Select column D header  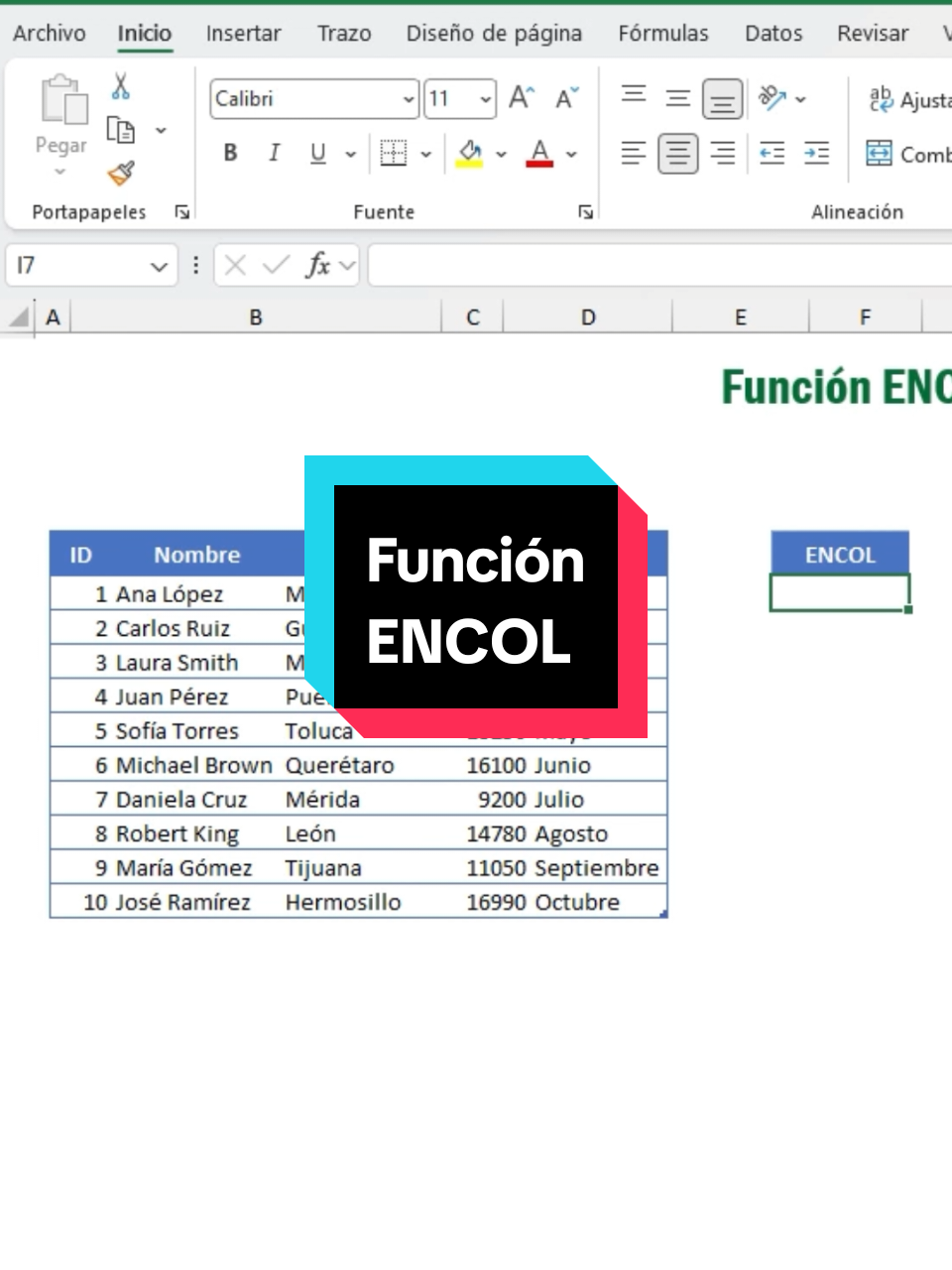(x=588, y=317)
